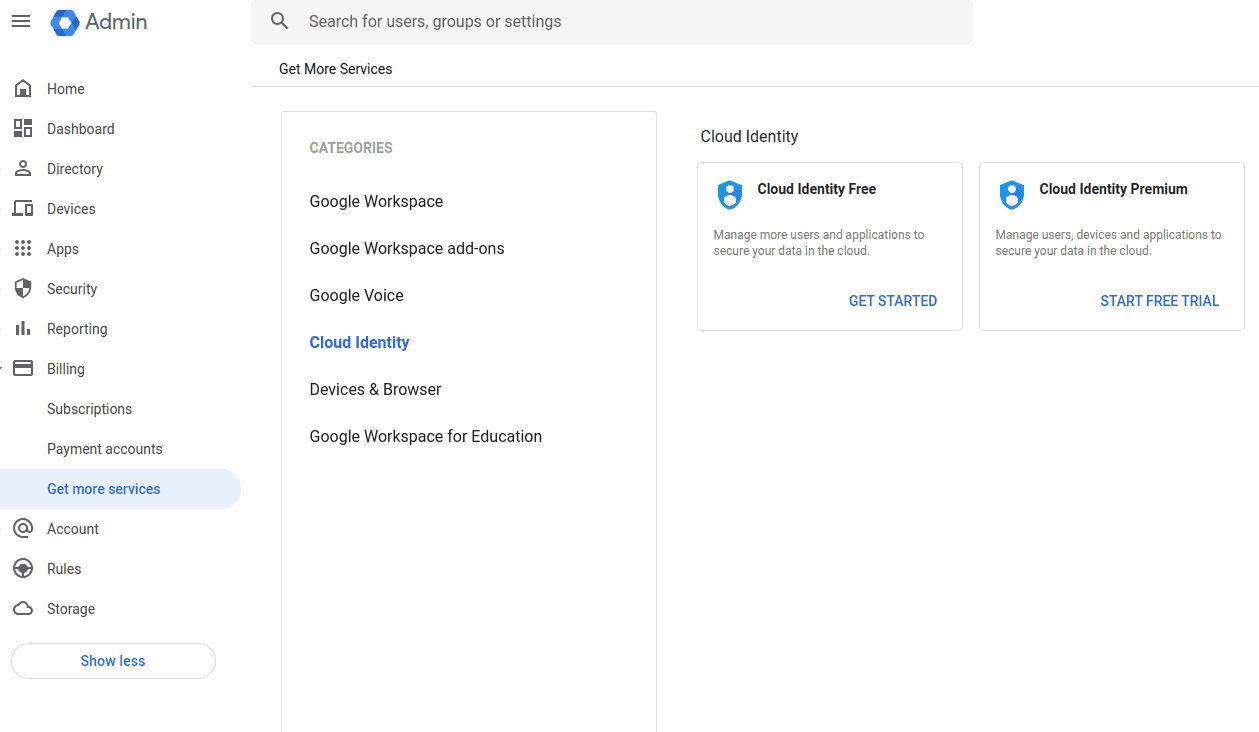Viewport: 1259px width, 732px height.
Task: Open Subscriptions under Billing
Action: (89, 409)
